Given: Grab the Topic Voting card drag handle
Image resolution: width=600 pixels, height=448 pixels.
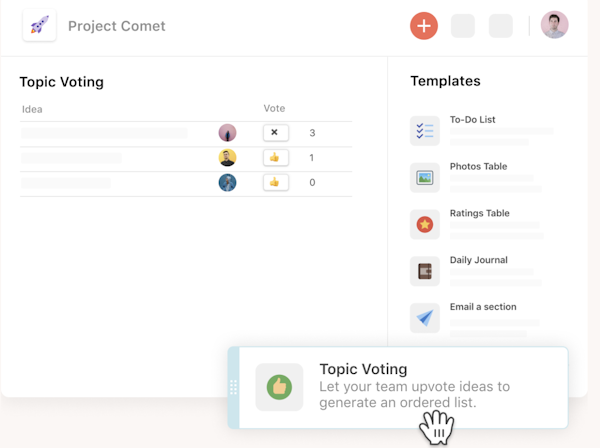Looking at the screenshot, I should coord(234,387).
